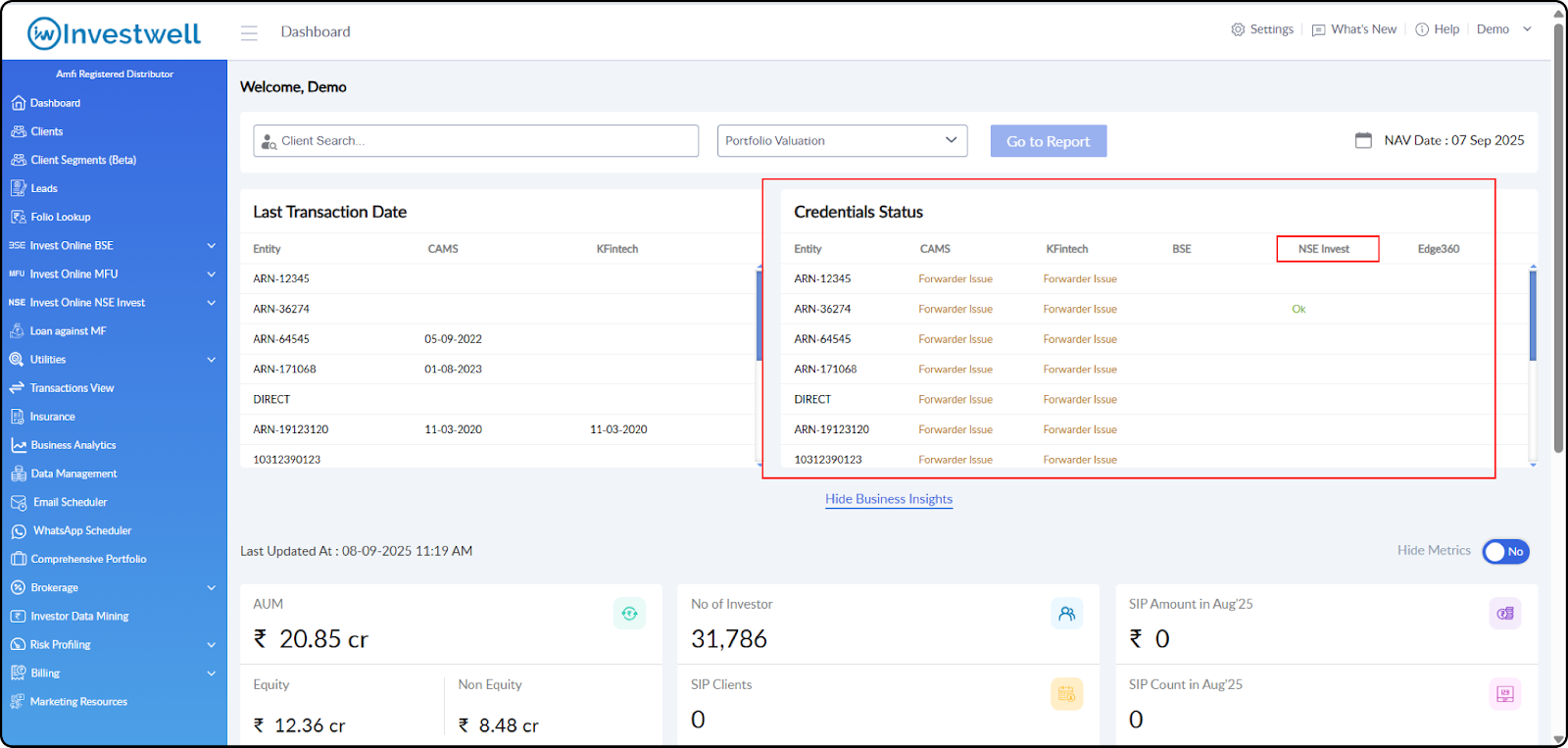1568x748 pixels.
Task: Click the Data Management icon
Action: pos(18,474)
